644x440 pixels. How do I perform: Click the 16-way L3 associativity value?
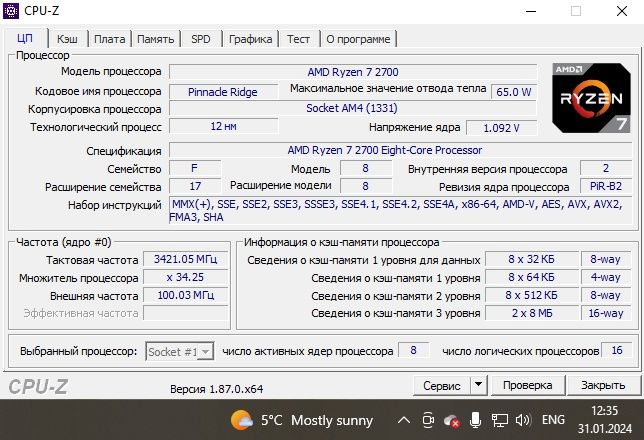click(x=606, y=313)
